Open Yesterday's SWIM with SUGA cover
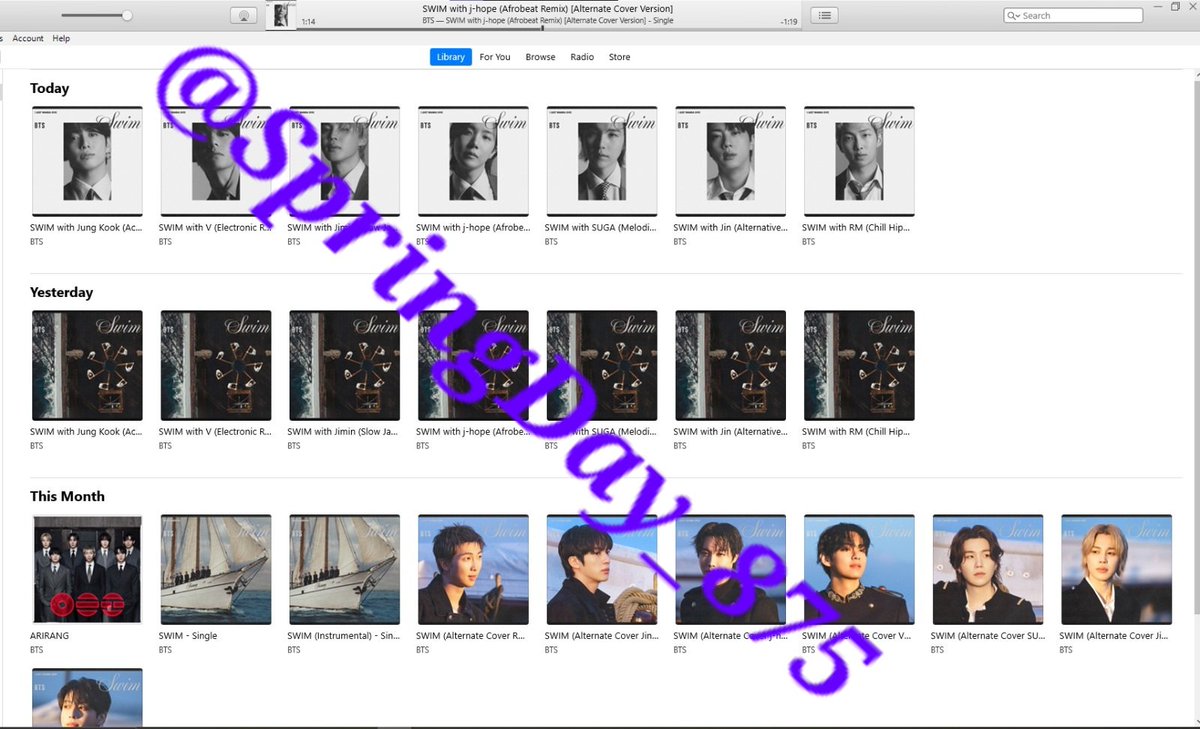The width and height of the screenshot is (1200, 729). [x=602, y=365]
